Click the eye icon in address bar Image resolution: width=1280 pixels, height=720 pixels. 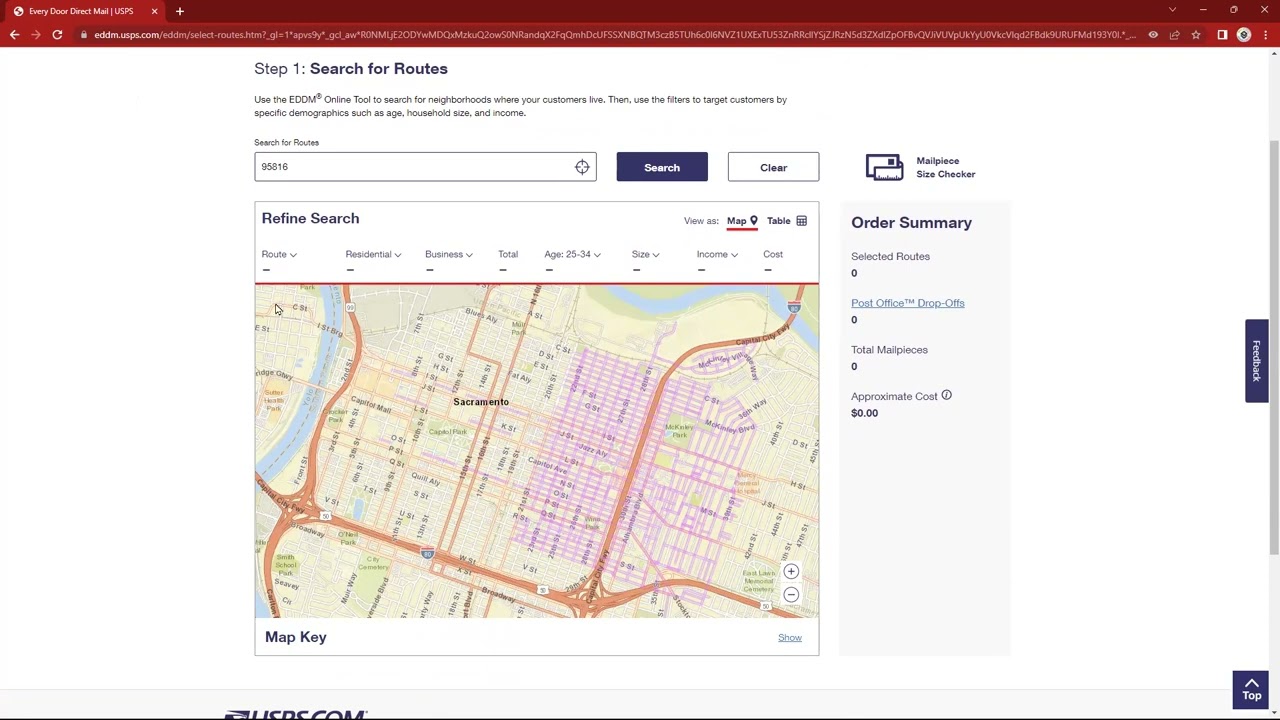1153,35
